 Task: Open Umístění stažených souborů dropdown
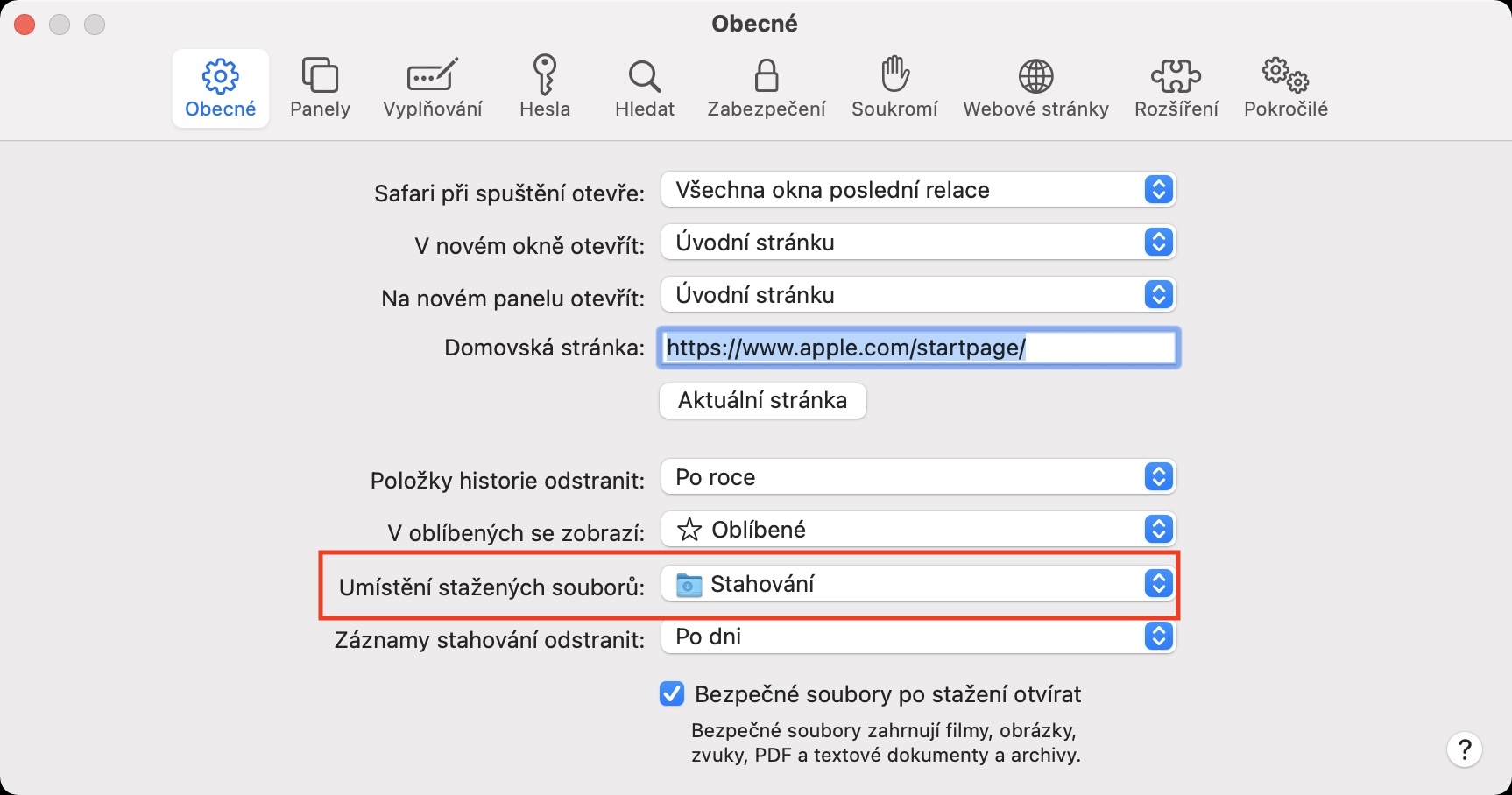tap(917, 584)
